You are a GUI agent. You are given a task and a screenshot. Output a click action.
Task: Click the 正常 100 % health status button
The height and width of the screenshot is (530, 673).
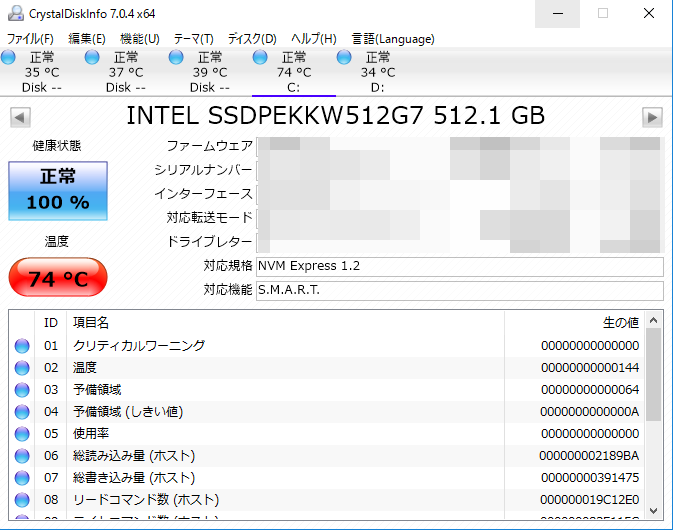click(x=58, y=191)
